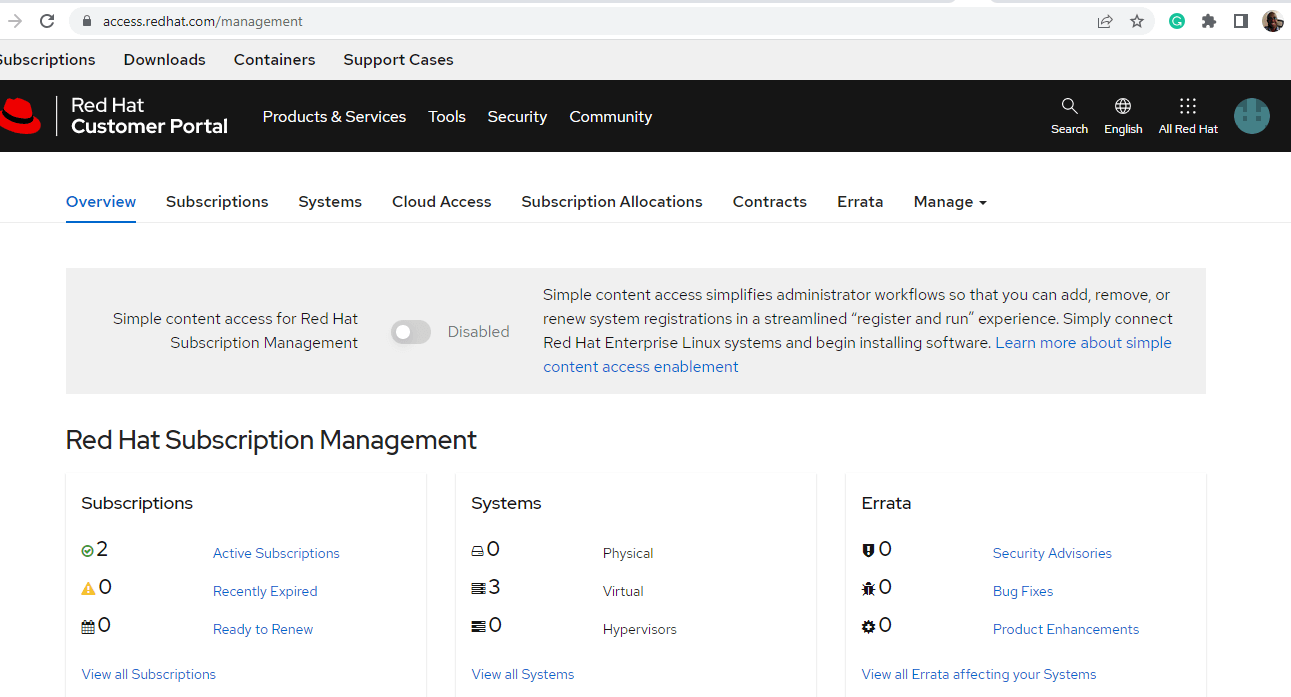This screenshot has height=697, width=1291.
Task: Enable the Simple content access toggle
Action: pos(411,332)
